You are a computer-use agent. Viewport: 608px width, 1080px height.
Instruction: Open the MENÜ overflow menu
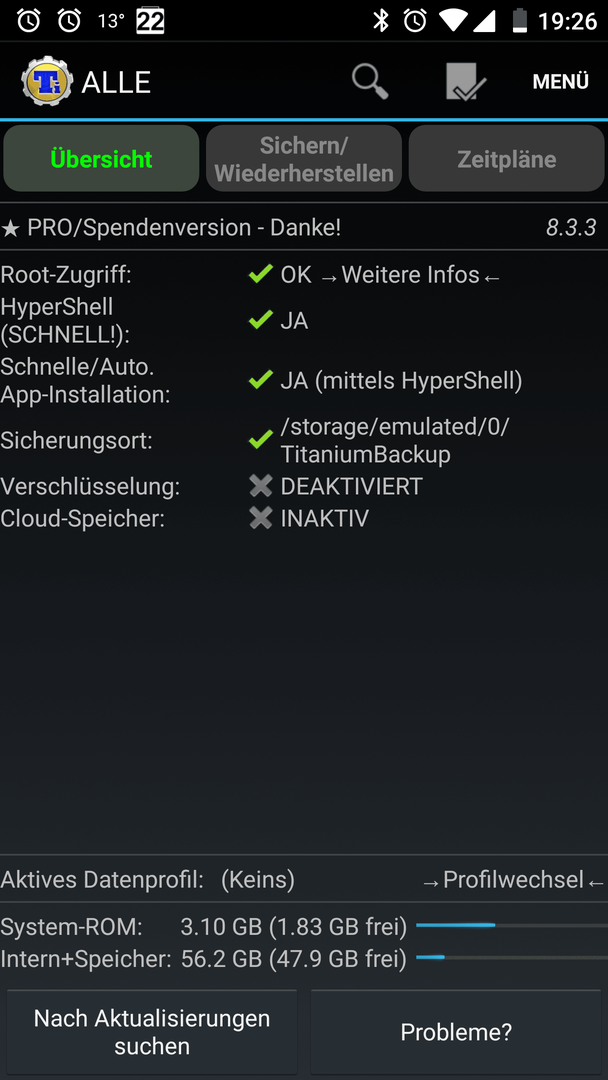[x=560, y=82]
